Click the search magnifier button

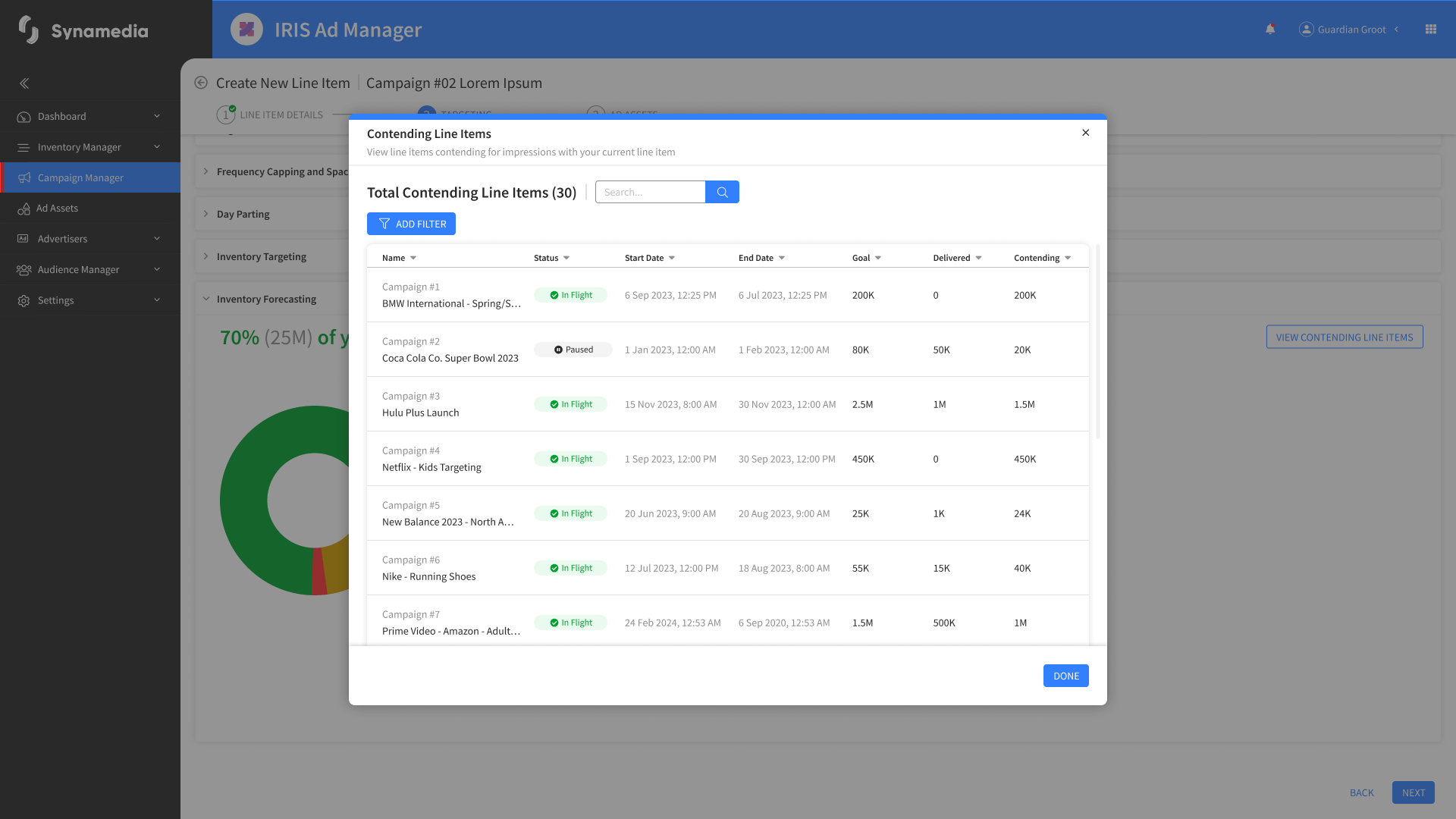[722, 192]
